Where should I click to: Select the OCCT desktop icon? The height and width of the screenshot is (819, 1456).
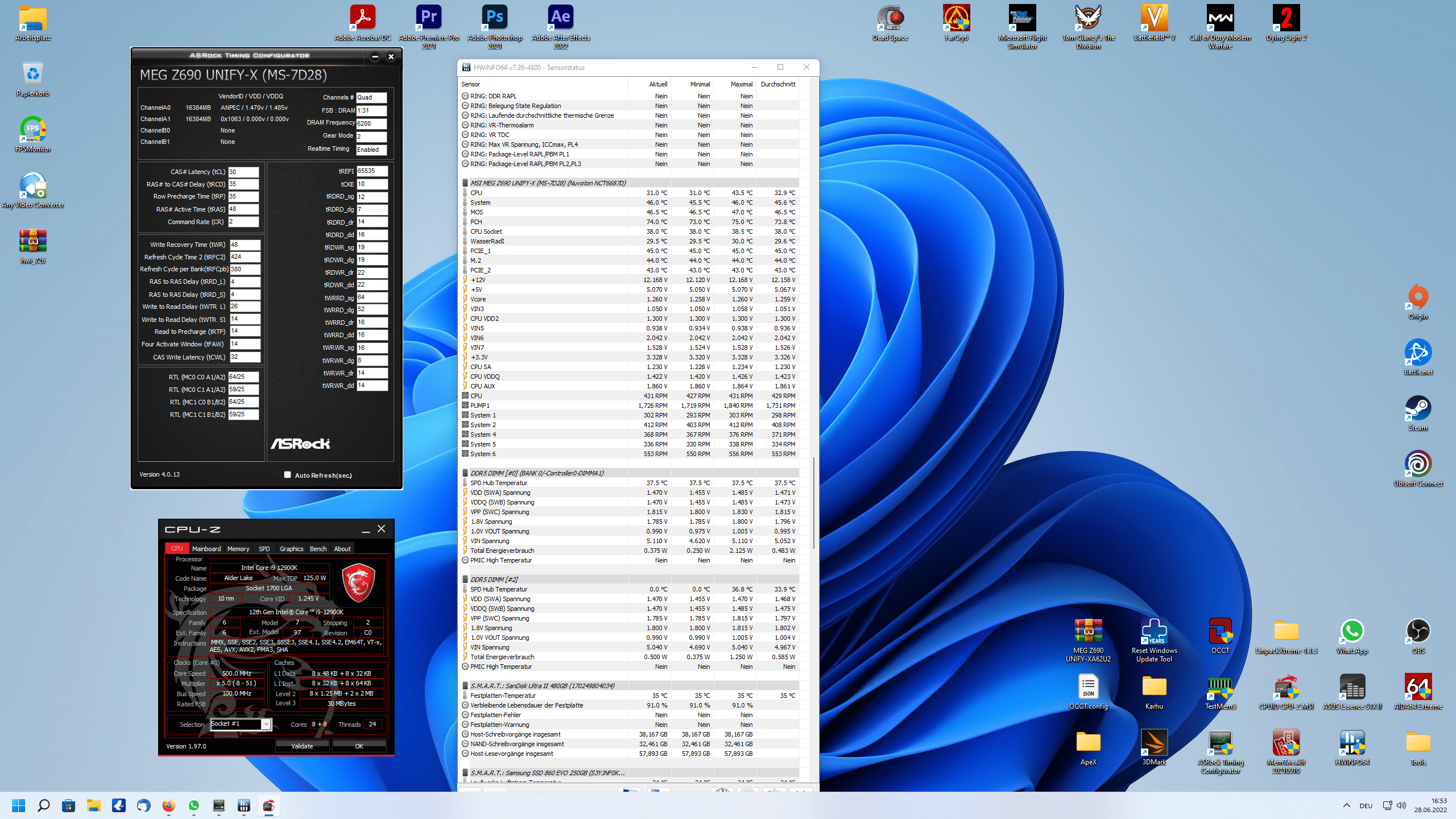[x=1220, y=636]
